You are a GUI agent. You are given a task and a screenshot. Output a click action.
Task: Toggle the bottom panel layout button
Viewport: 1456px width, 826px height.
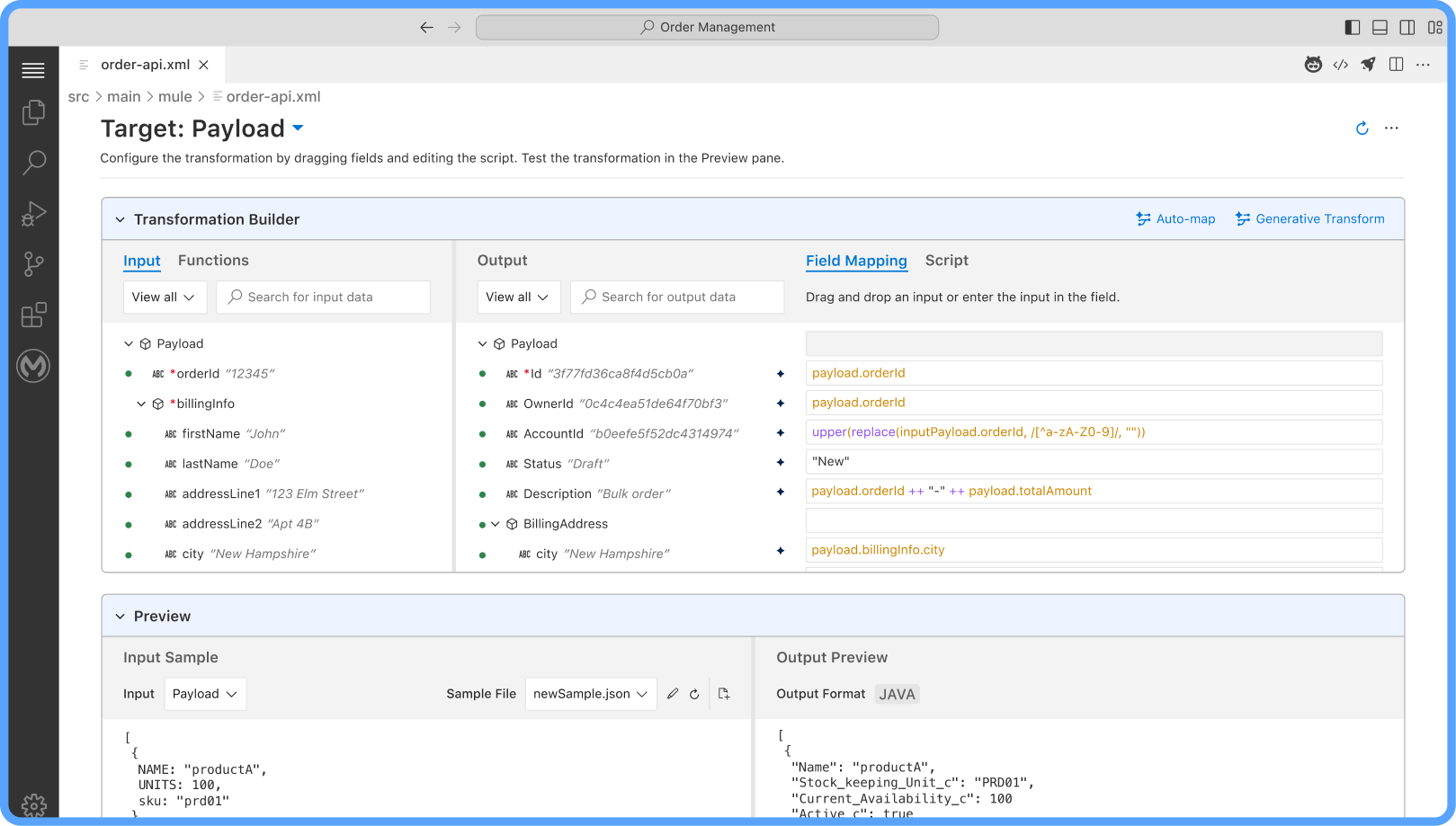click(1380, 27)
